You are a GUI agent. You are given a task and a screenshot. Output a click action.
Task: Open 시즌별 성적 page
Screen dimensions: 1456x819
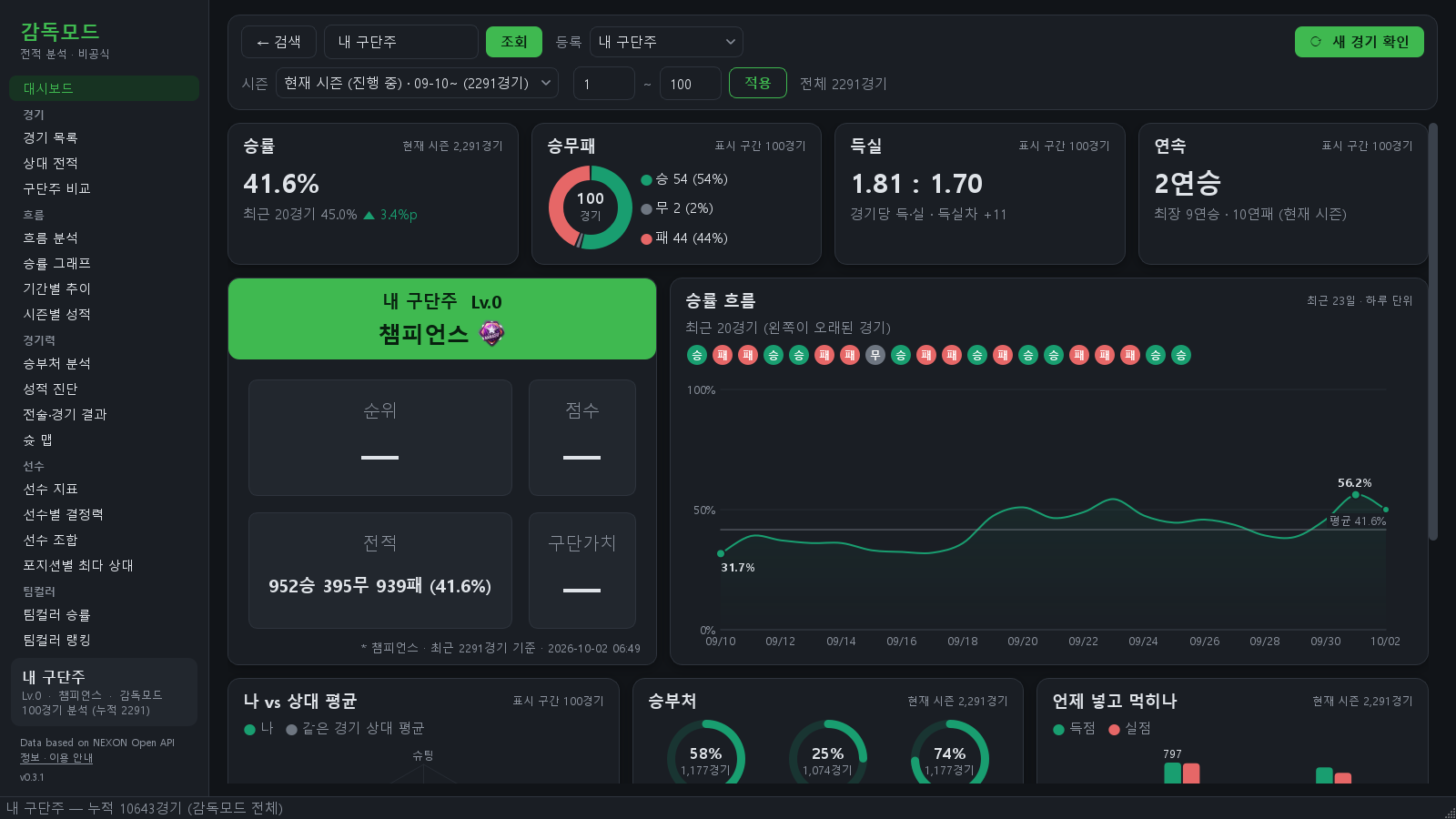(104, 314)
